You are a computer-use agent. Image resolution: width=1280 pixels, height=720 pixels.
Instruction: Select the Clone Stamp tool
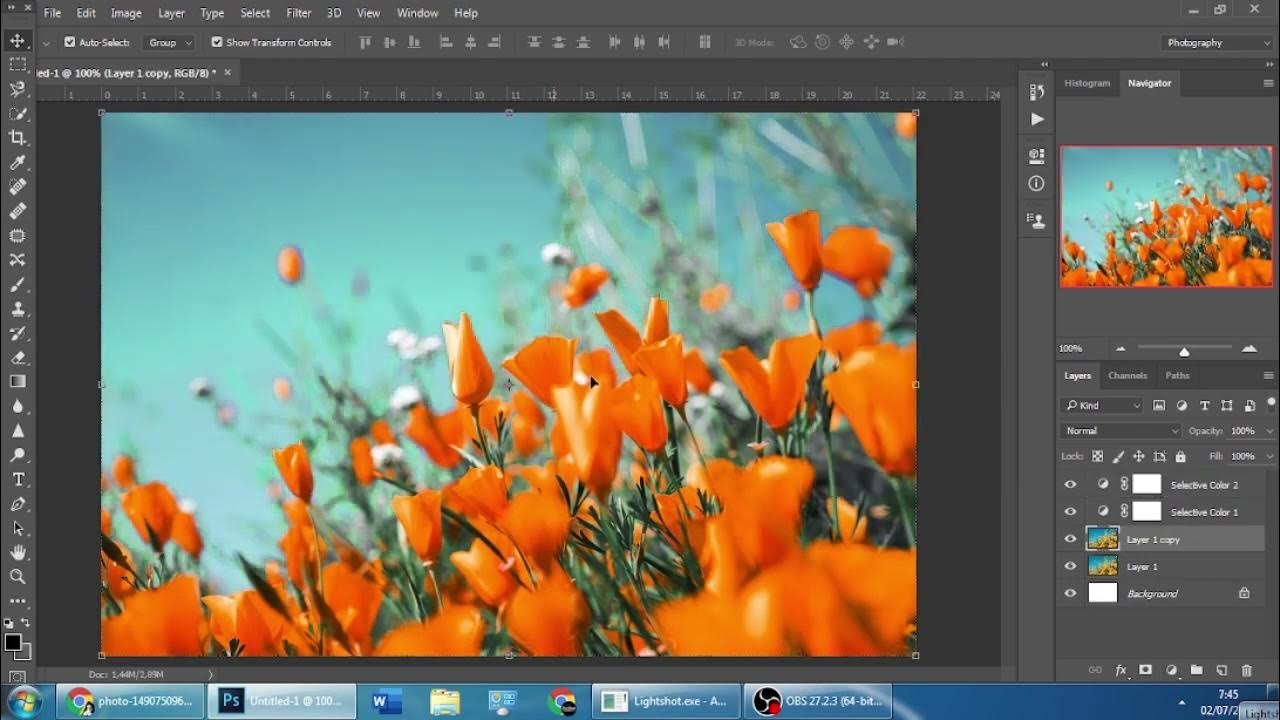tap(17, 308)
